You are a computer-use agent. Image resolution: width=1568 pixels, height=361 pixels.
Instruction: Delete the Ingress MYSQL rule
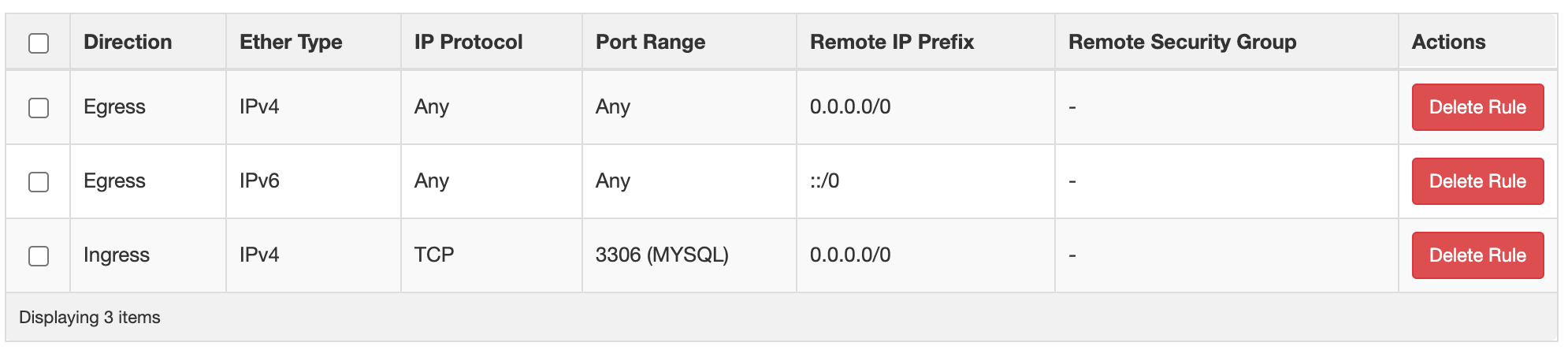1477,255
